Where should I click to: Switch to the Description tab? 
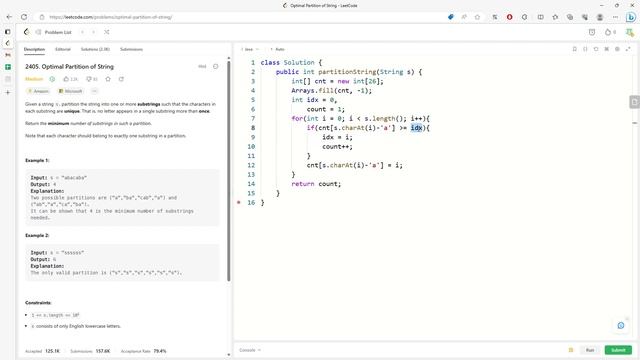[34, 49]
